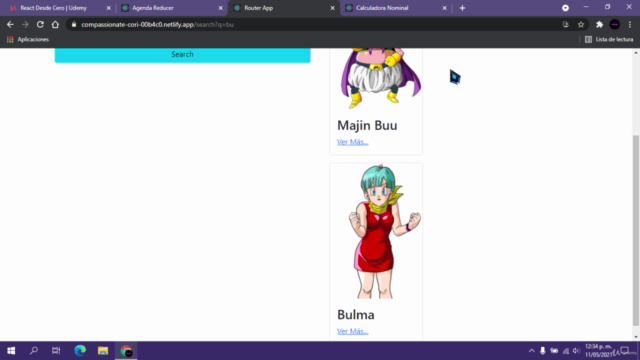640x360 pixels.
Task: Open the volume tray icon
Action: pyautogui.click(x=576, y=351)
